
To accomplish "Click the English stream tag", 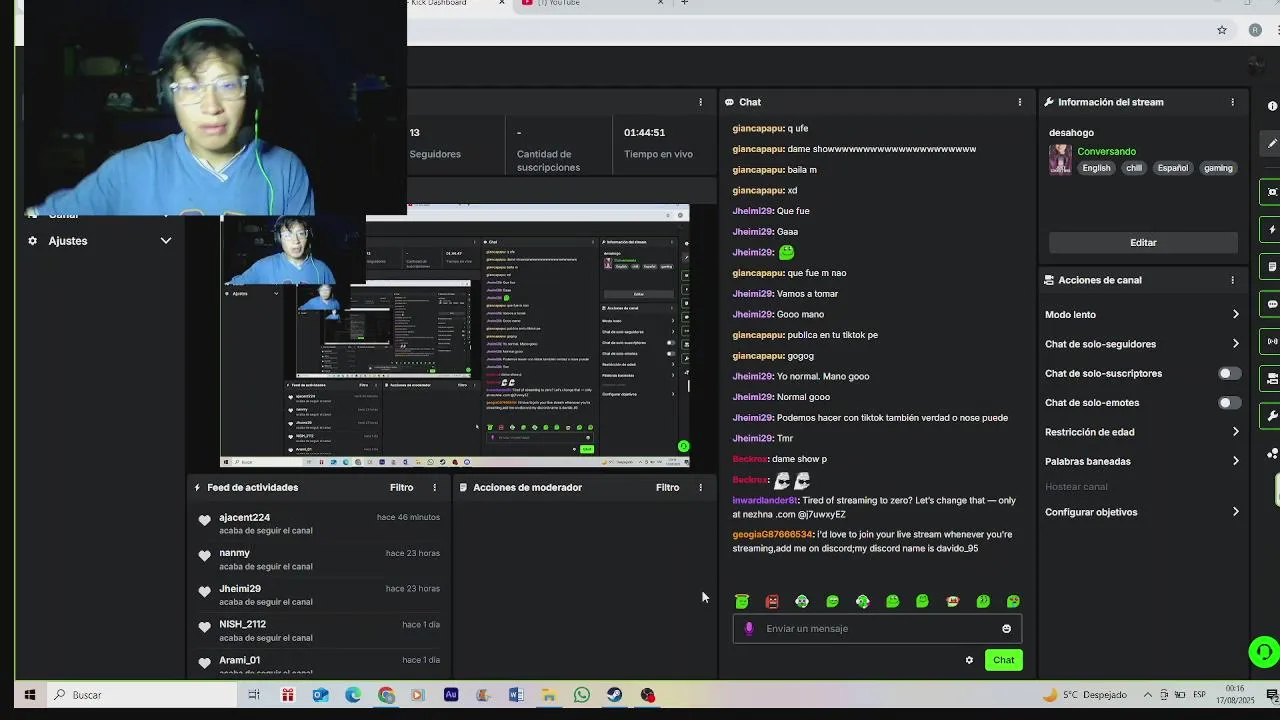I will [x=1096, y=168].
